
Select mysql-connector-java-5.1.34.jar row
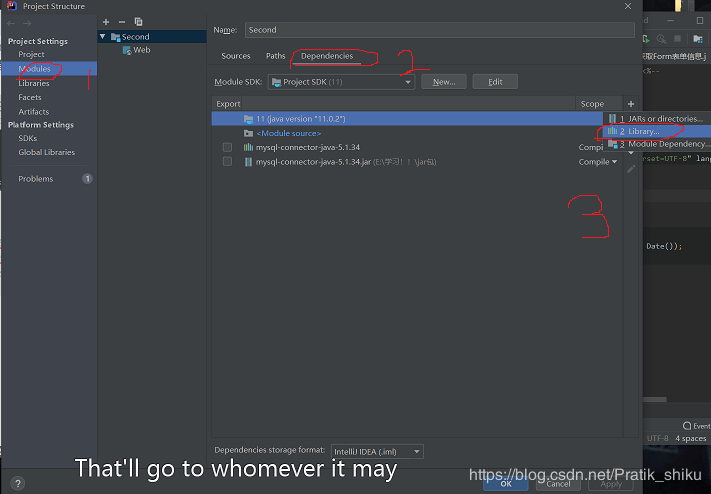coord(418,162)
